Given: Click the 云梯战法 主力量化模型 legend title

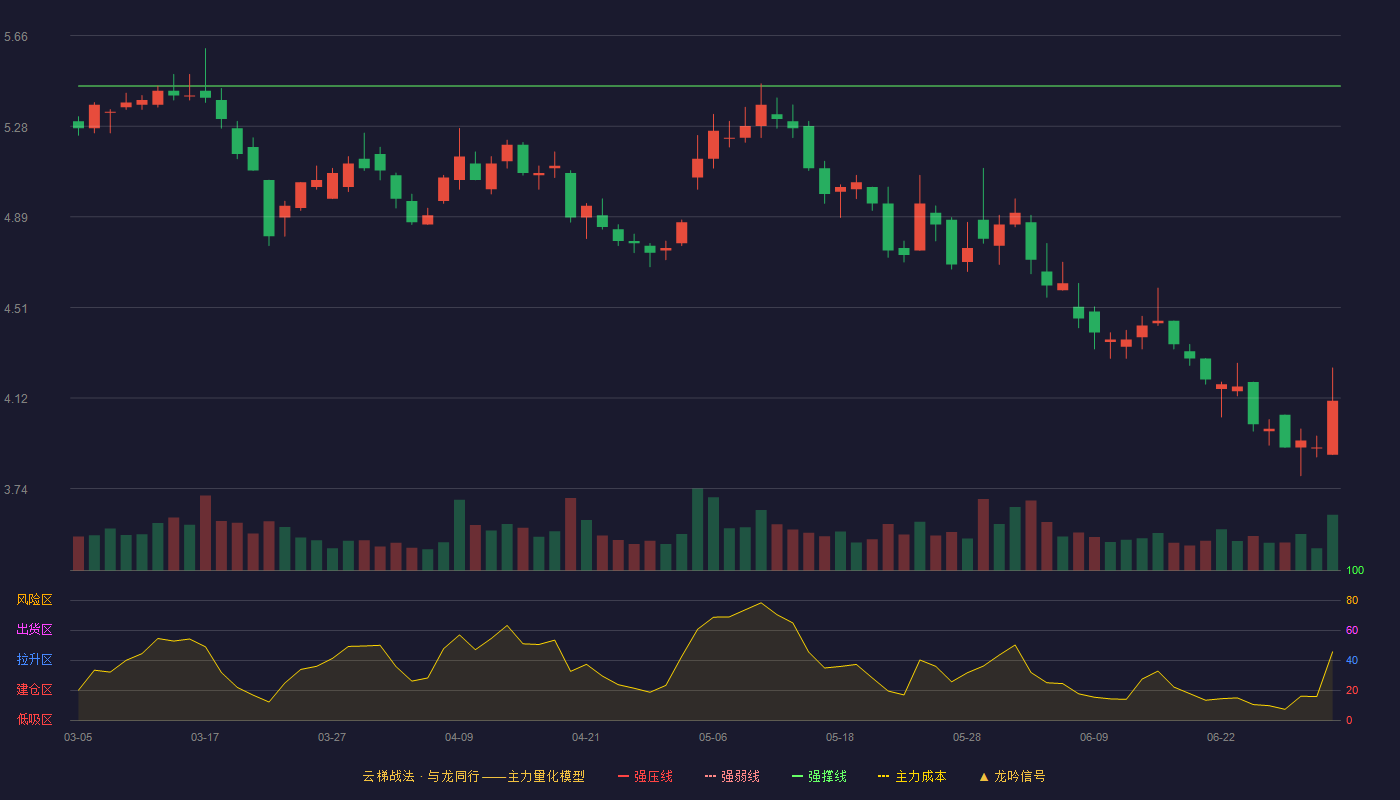Looking at the screenshot, I should (473, 776).
